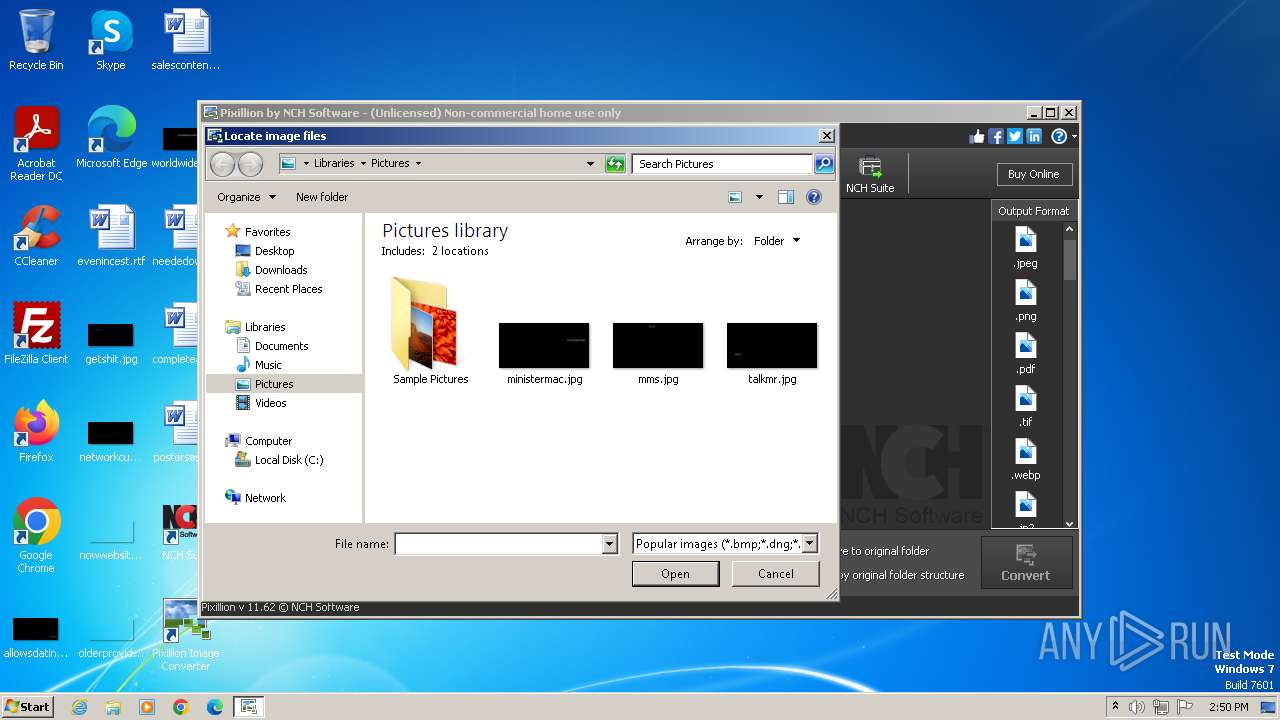Open Internet Explorer from taskbar
The height and width of the screenshot is (720, 1280).
point(79,707)
